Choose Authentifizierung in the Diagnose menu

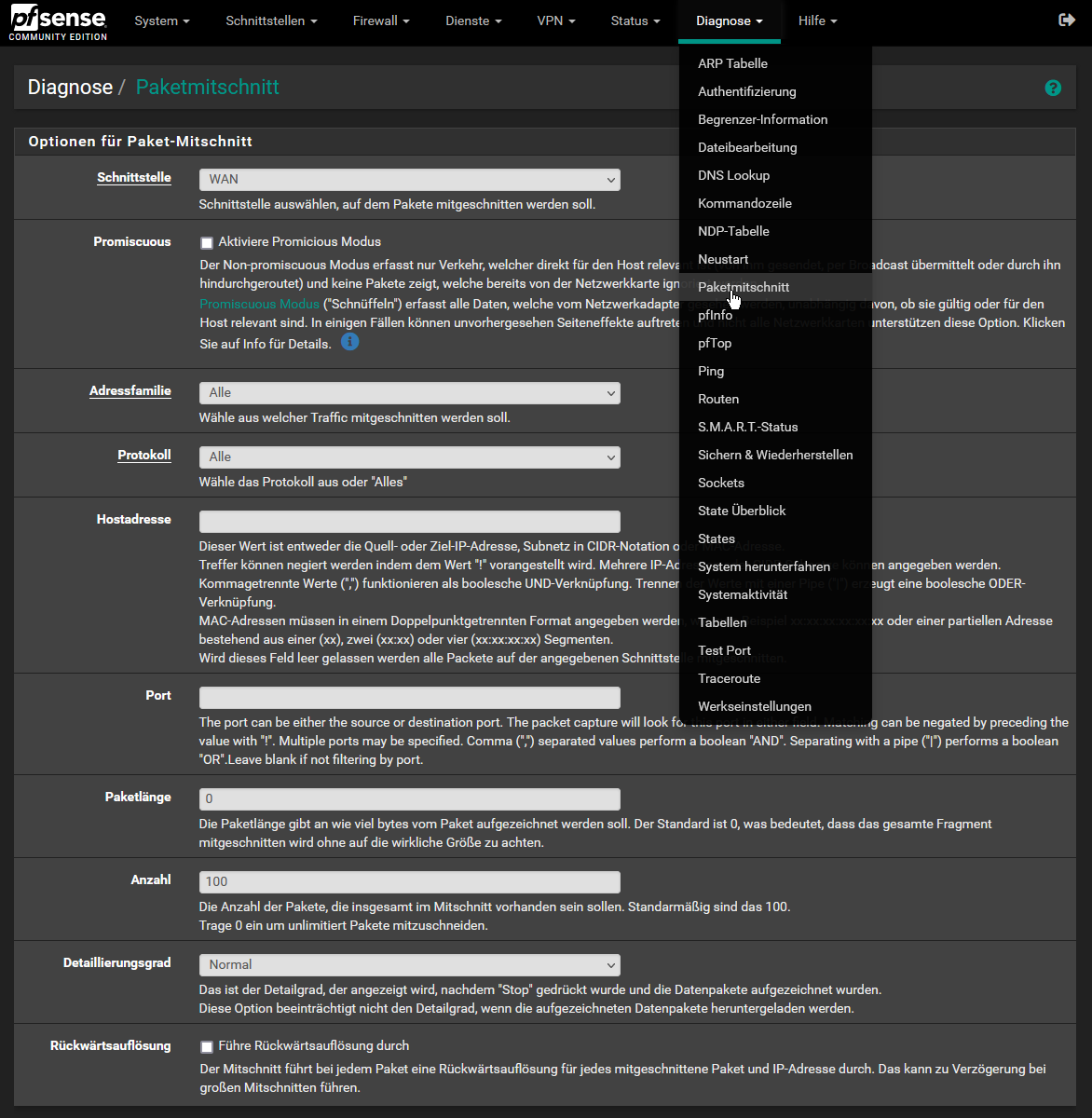775,91
